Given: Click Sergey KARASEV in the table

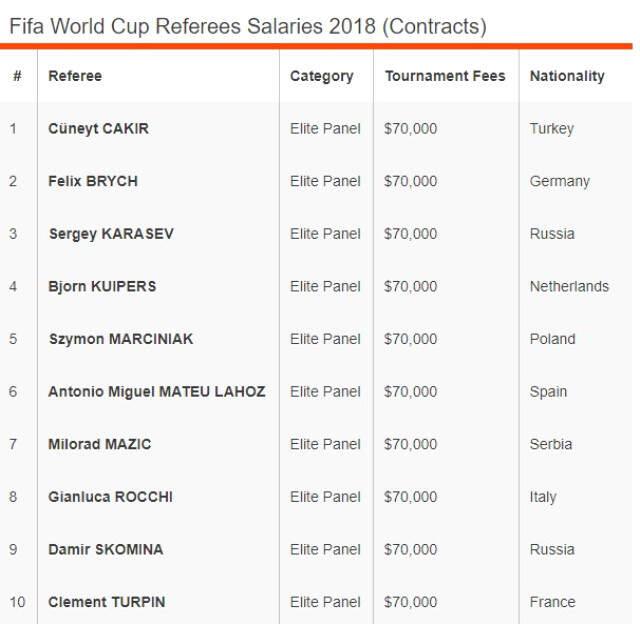Looking at the screenshot, I should point(111,234).
